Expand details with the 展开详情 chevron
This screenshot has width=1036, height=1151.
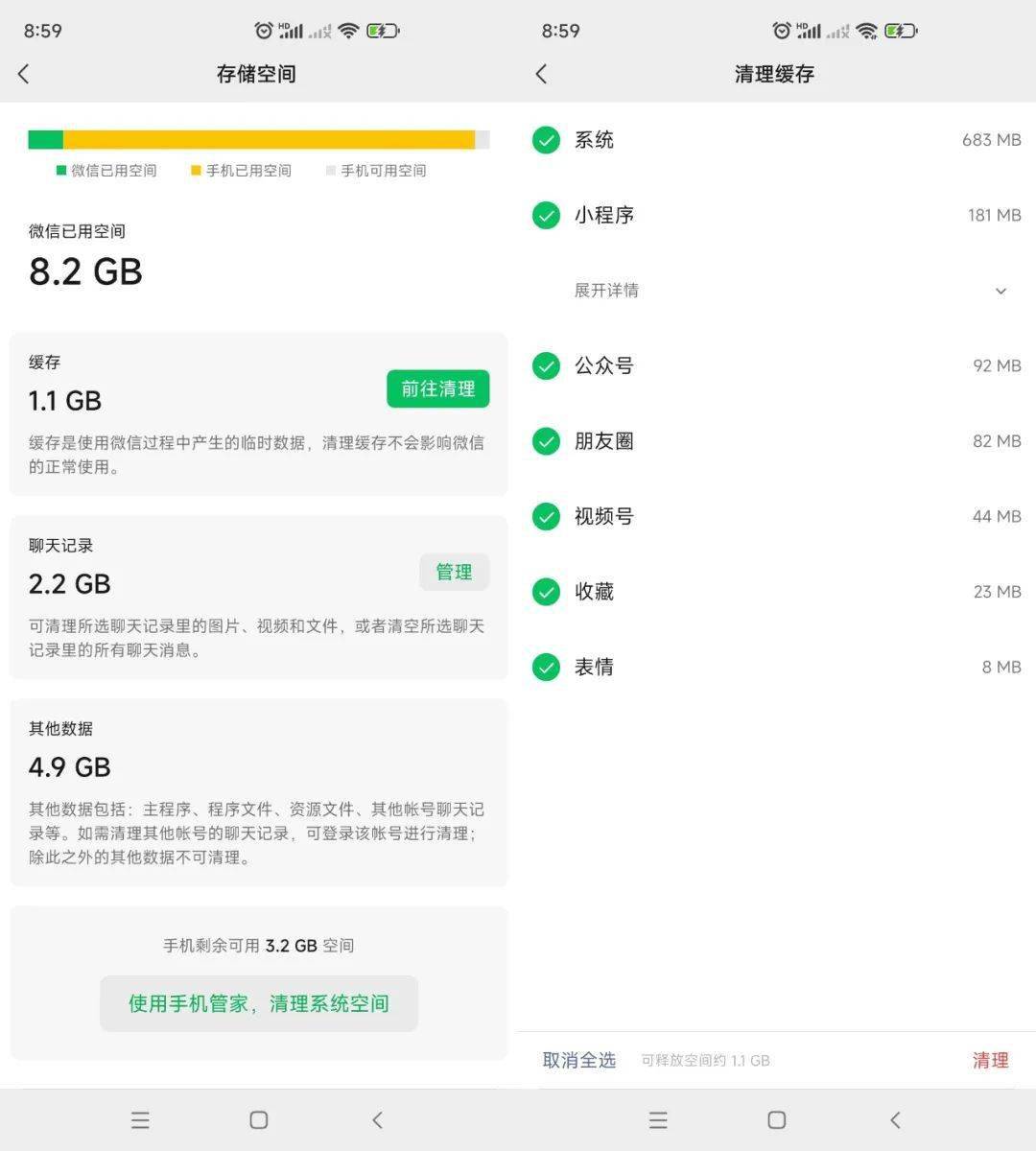[x=1001, y=291]
